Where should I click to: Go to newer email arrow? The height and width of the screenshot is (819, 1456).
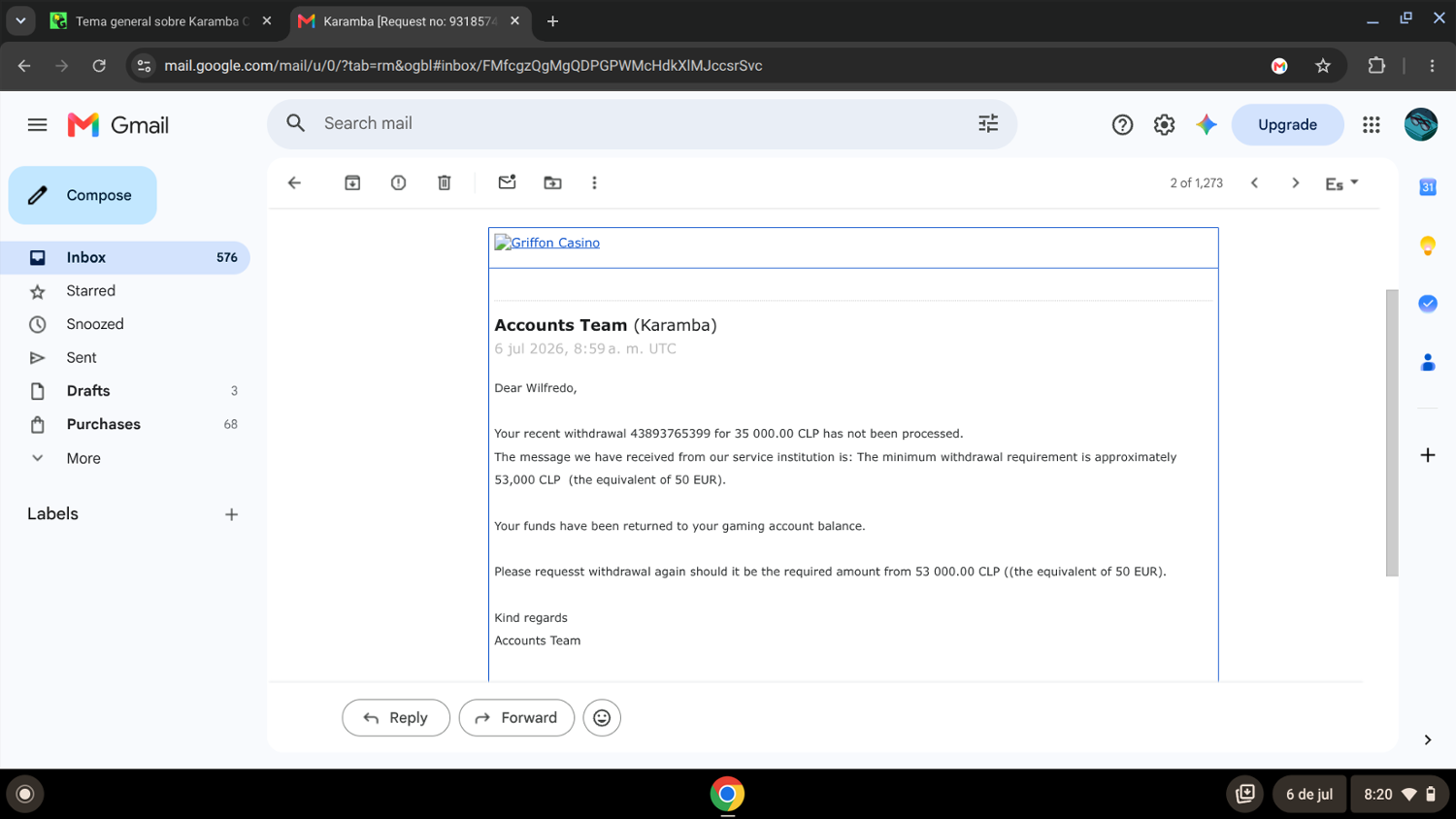click(1254, 182)
